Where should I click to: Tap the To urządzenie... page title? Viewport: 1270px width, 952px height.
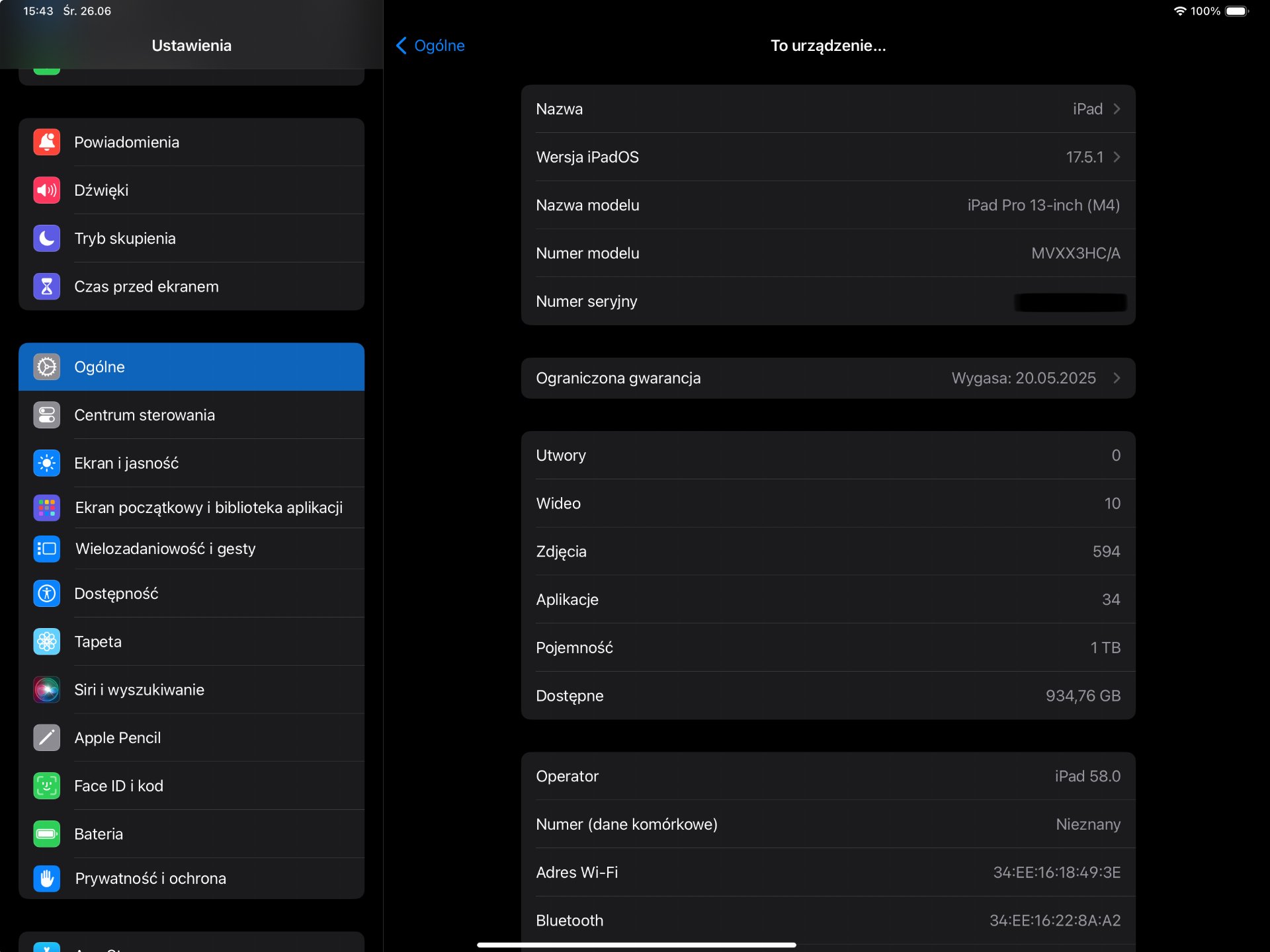(828, 46)
